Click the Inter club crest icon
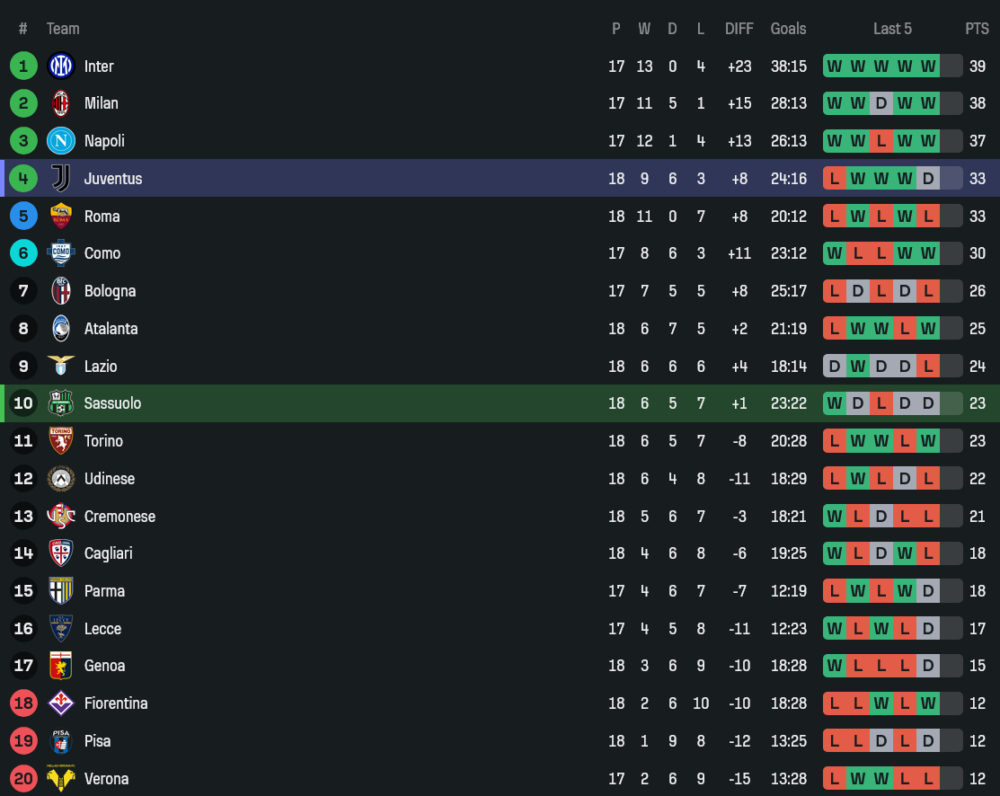 (61, 66)
